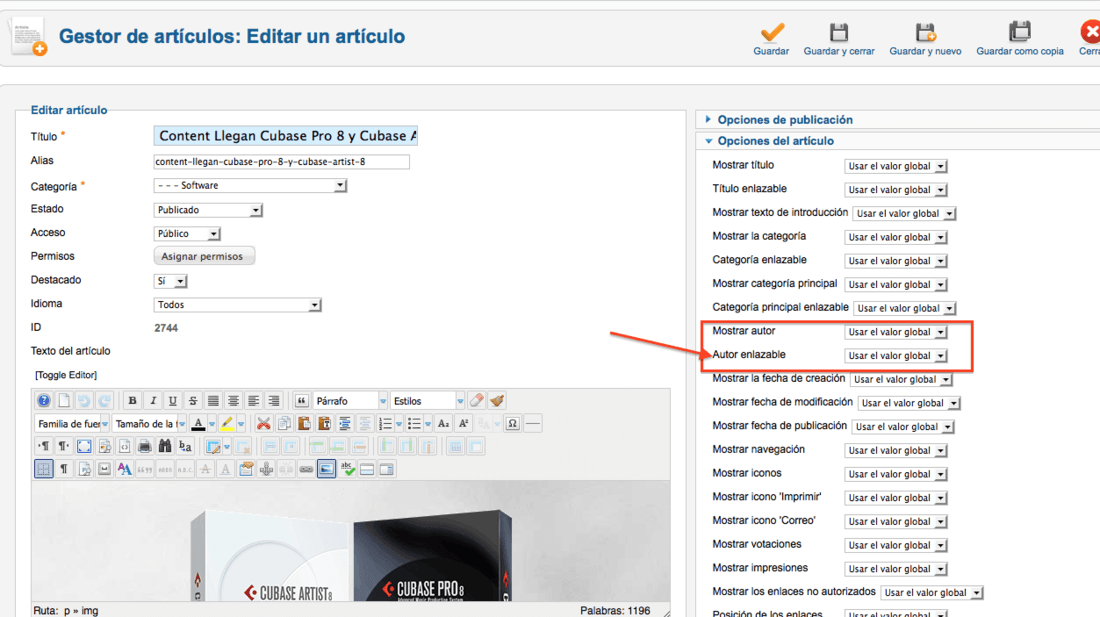Image resolution: width=1100 pixels, height=617 pixels.
Task: Click the black text color button
Action: pos(199,423)
